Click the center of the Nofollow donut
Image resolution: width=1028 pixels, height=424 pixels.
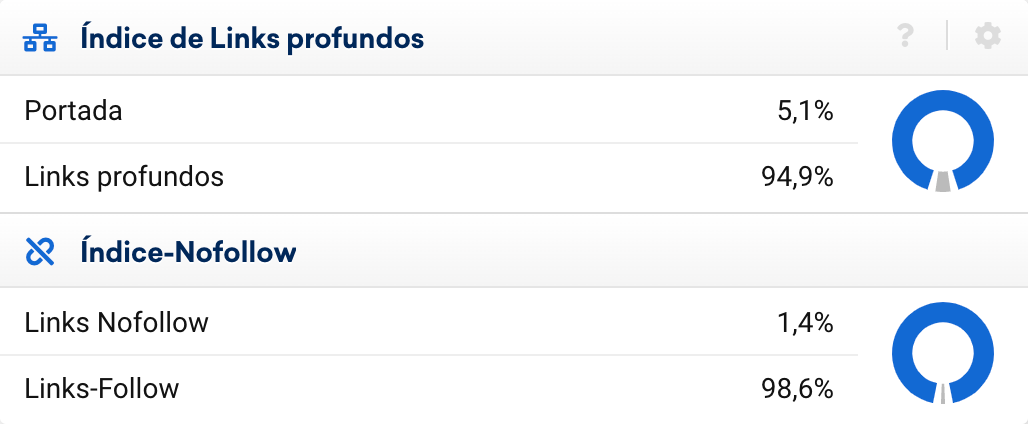(x=942, y=353)
